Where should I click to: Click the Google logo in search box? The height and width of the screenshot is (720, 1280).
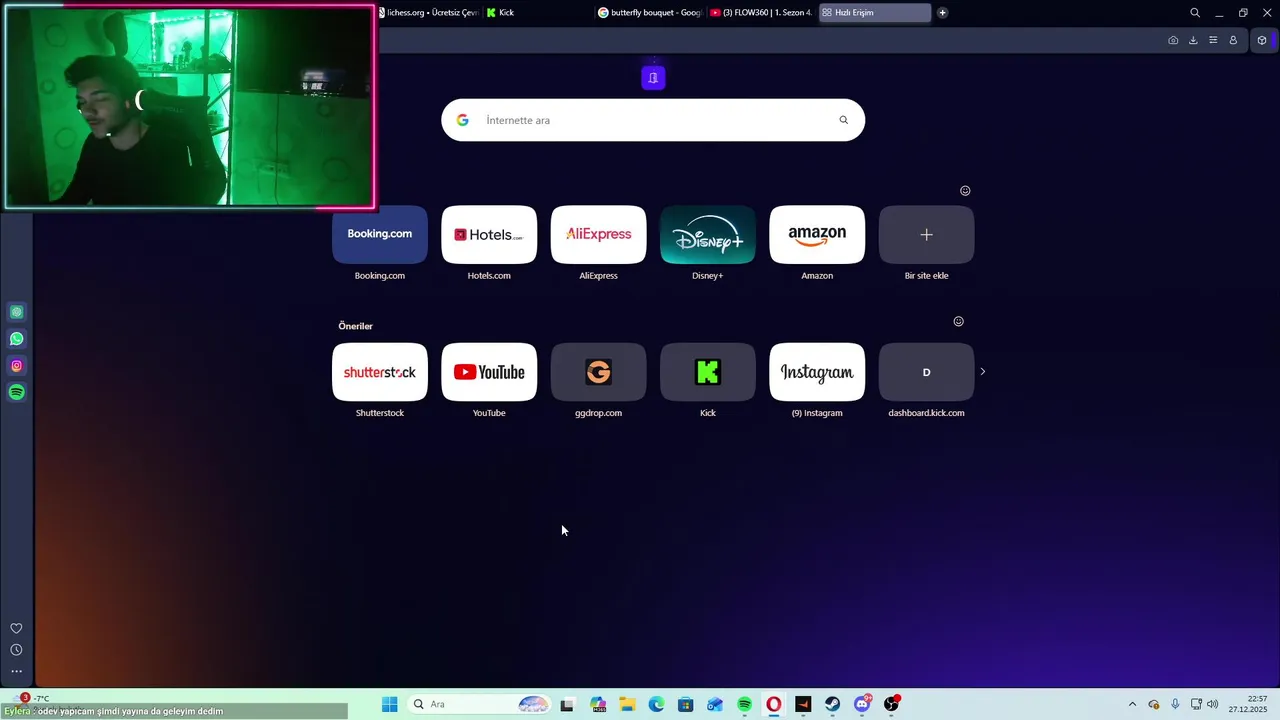click(462, 120)
